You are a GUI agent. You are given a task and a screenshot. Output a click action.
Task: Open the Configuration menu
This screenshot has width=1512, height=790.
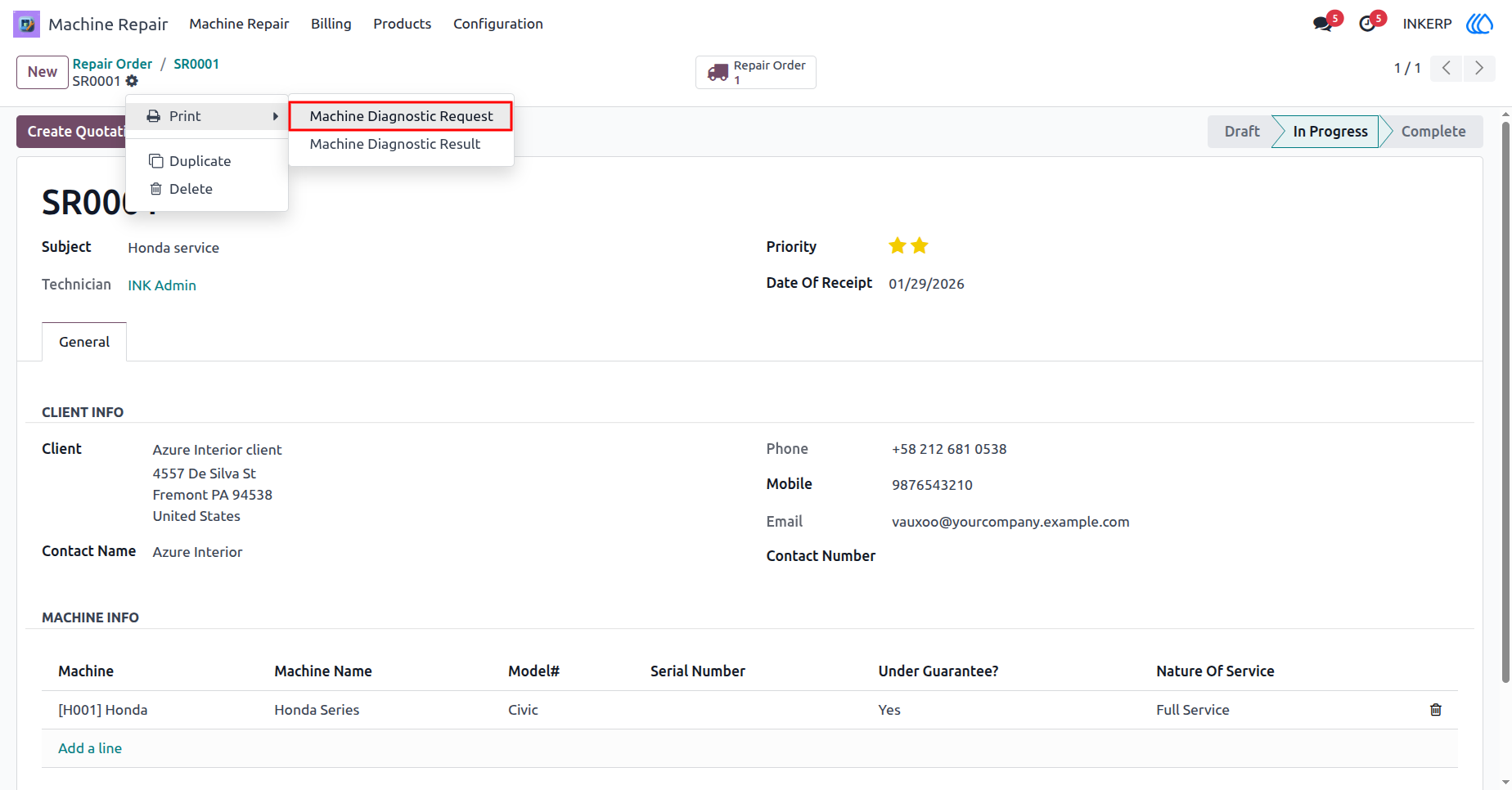click(498, 24)
